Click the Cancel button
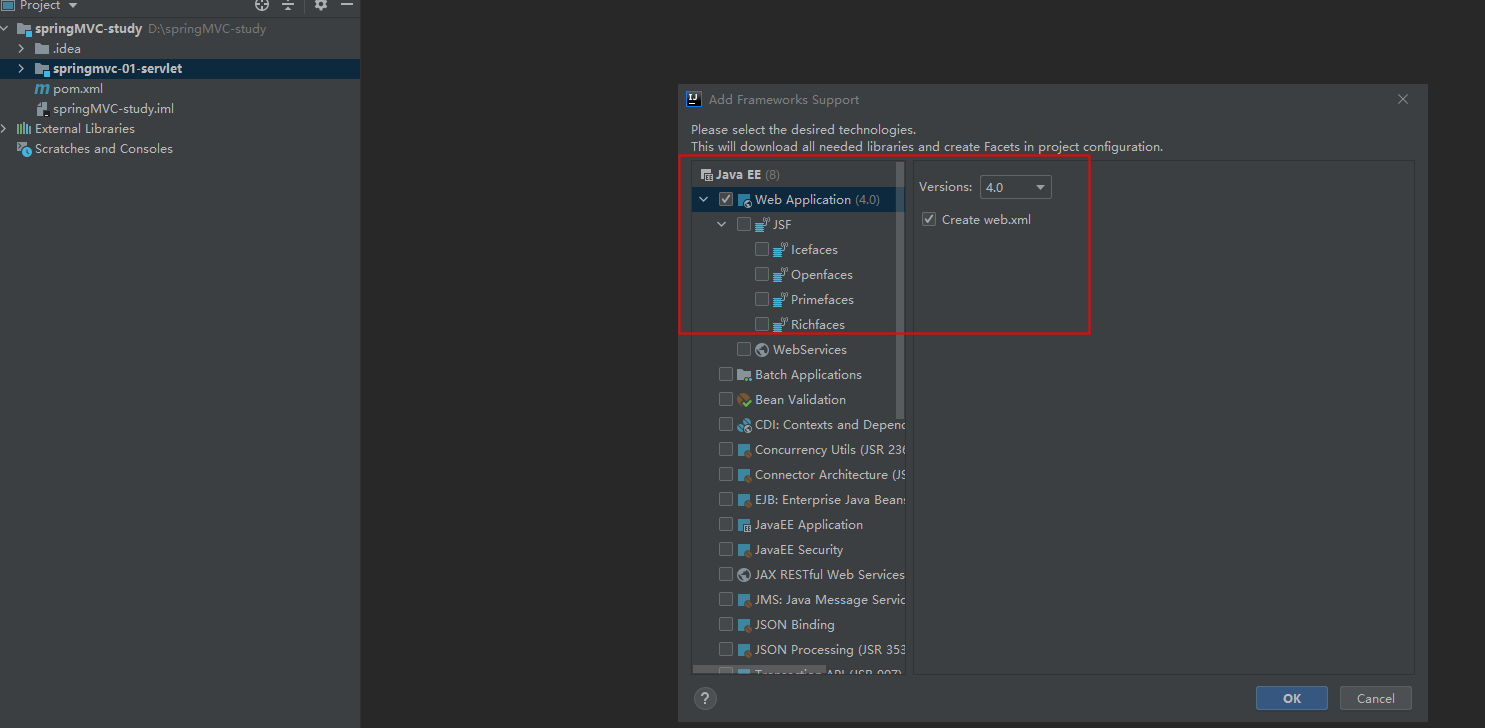The height and width of the screenshot is (728, 1485). click(1374, 698)
